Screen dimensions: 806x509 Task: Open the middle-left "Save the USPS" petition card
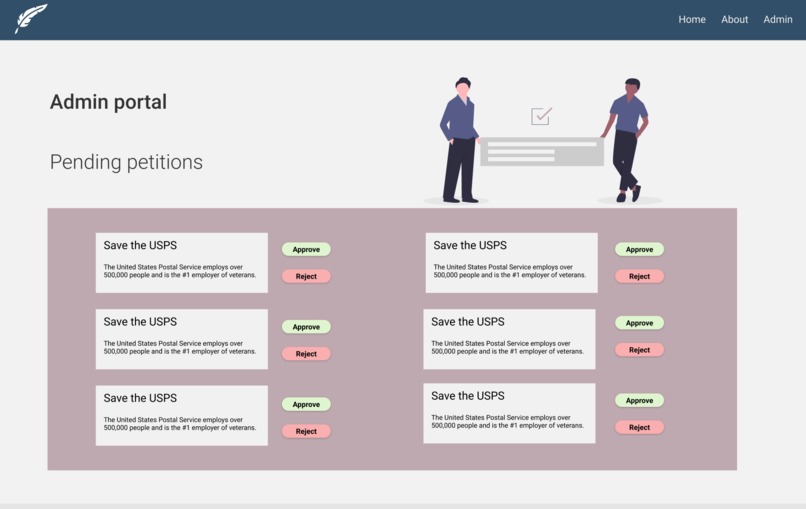click(181, 339)
